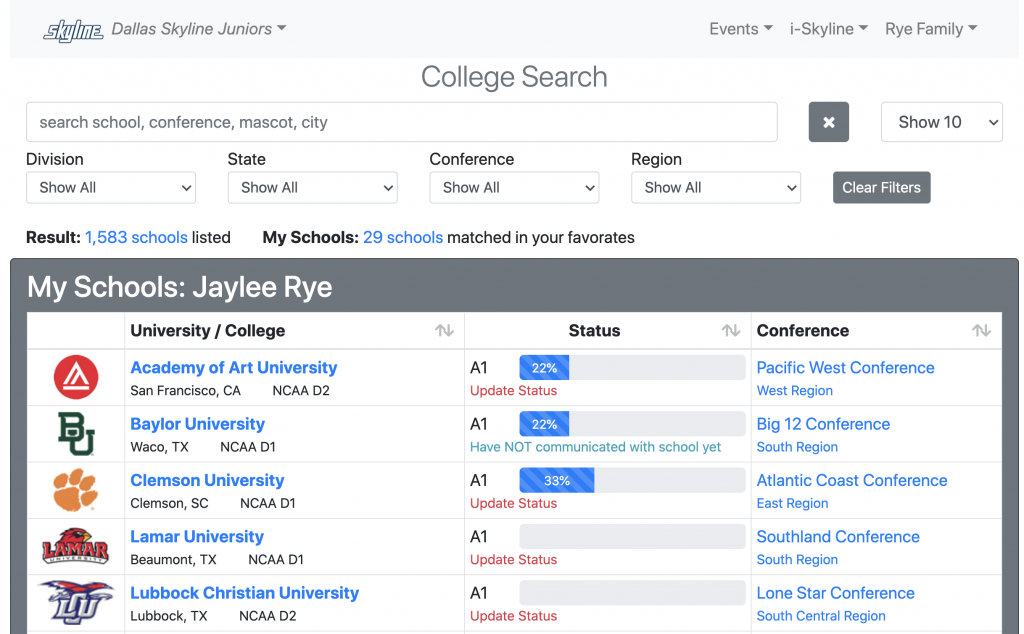Click the Beaumont, TX location text
Screen dimensions: 1024x634
point(174,559)
